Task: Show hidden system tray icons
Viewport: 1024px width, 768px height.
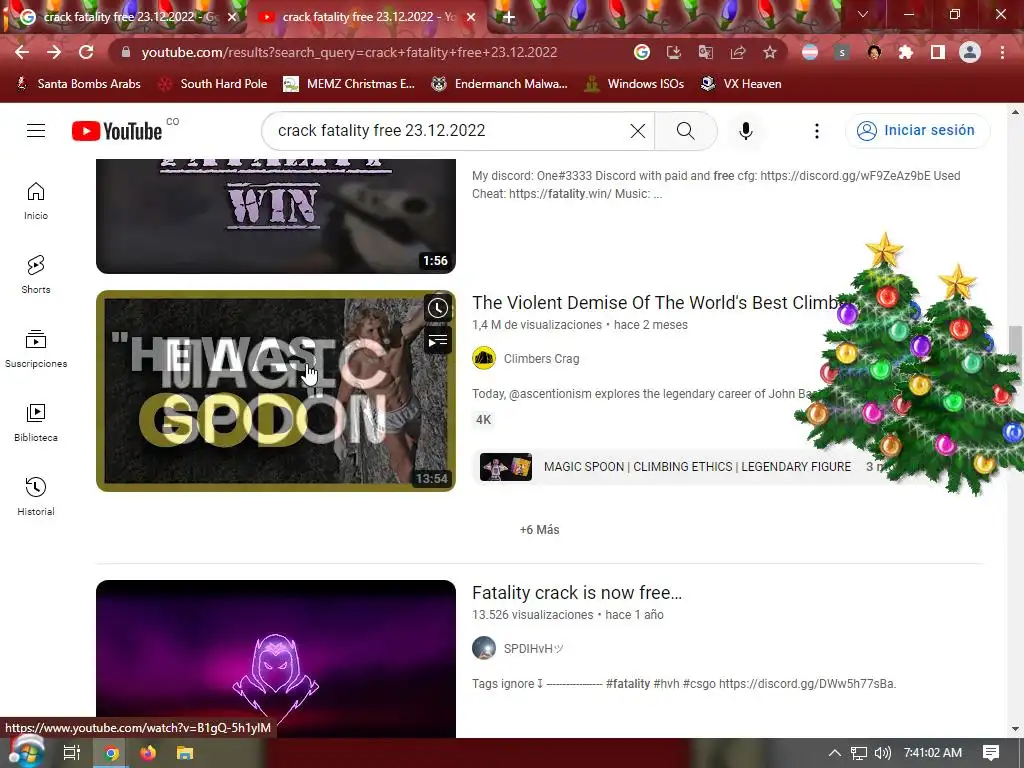Action: (835, 753)
